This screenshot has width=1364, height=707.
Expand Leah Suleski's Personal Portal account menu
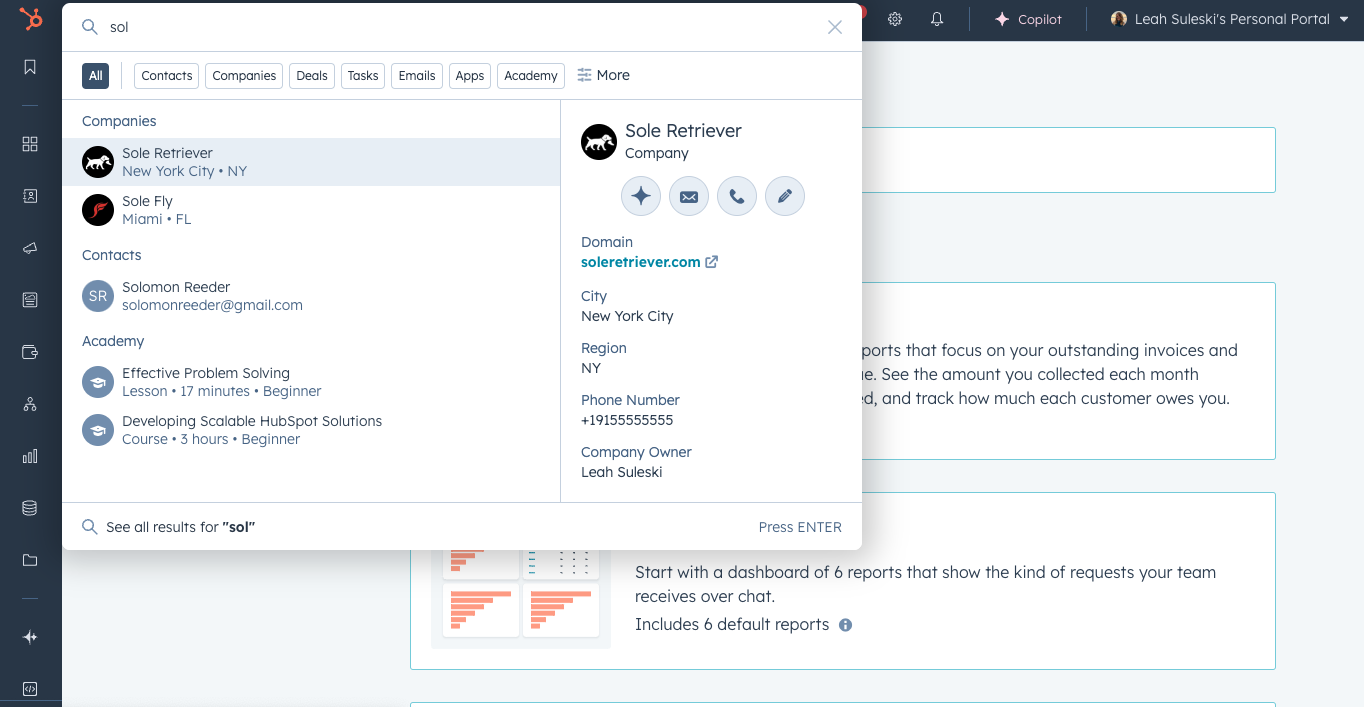pos(1229,19)
